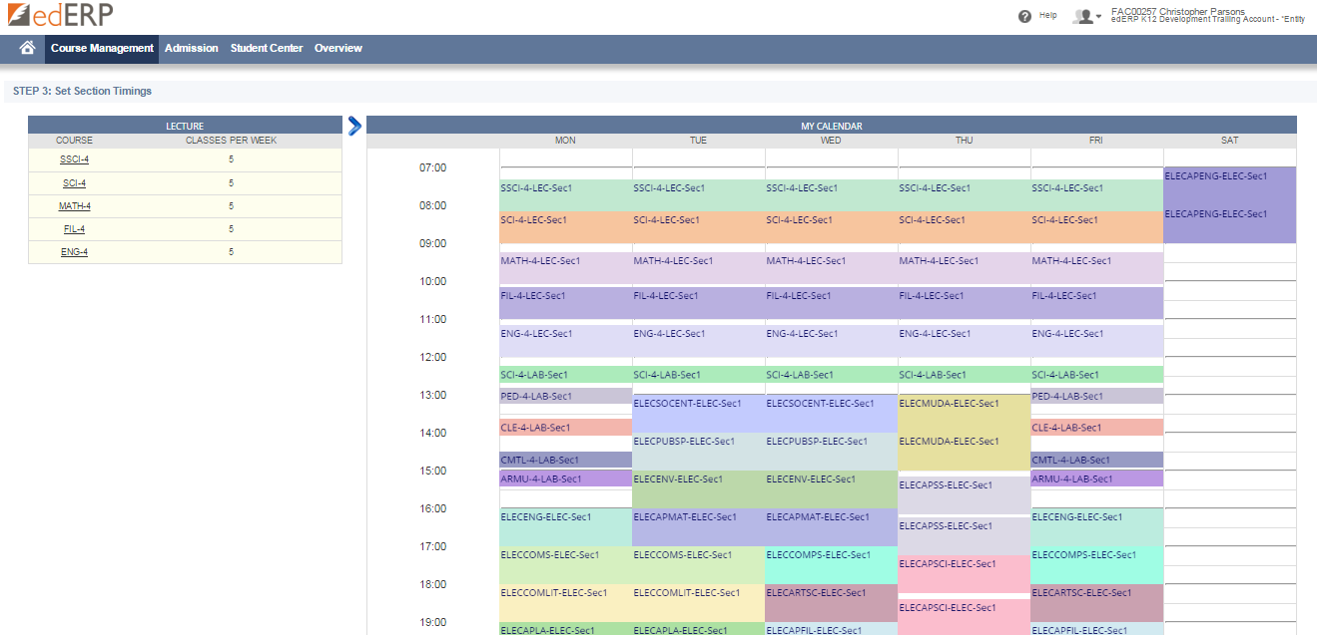The image size is (1317, 635).
Task: Open the SSCI-4 course link
Action: point(74,159)
